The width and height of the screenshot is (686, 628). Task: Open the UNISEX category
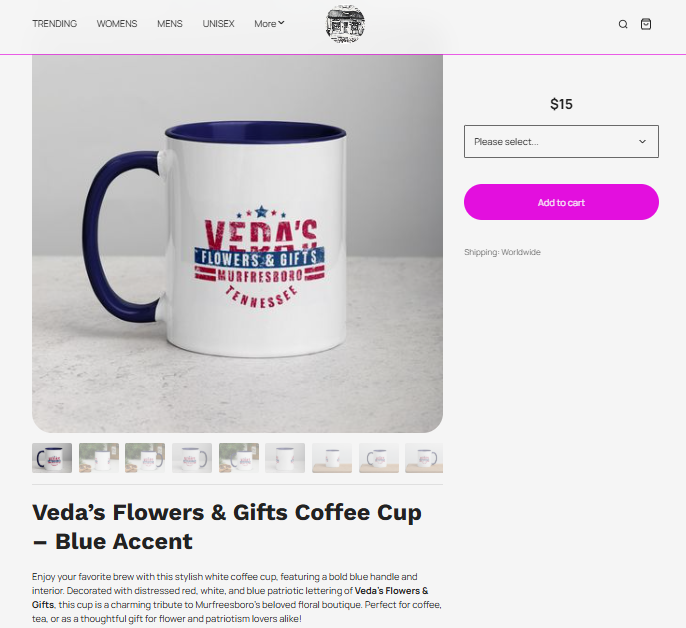tap(218, 24)
